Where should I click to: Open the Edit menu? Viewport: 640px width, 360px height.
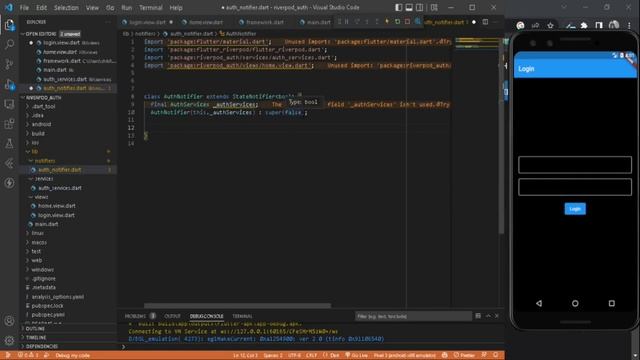coord(41,7)
